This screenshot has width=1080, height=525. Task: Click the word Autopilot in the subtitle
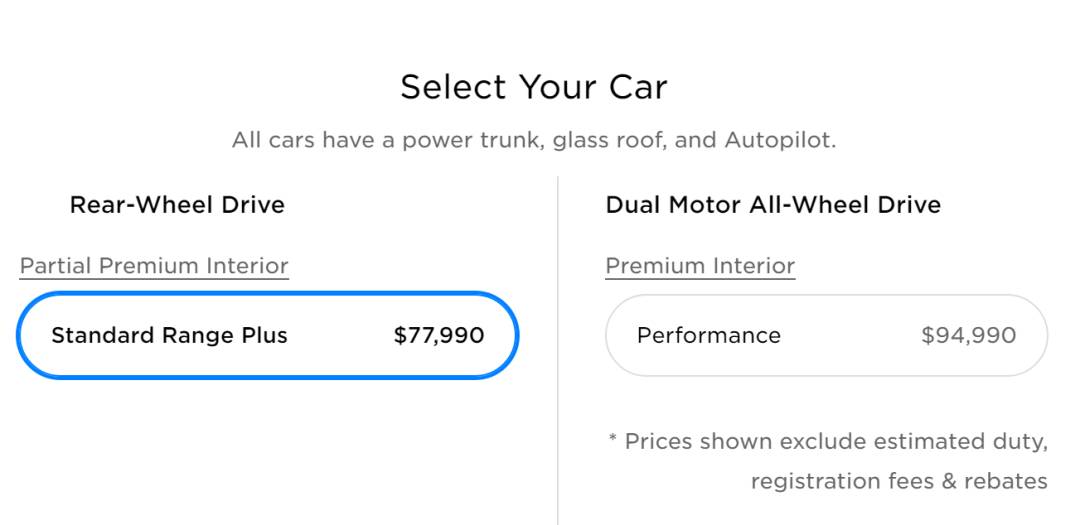[x=781, y=140]
